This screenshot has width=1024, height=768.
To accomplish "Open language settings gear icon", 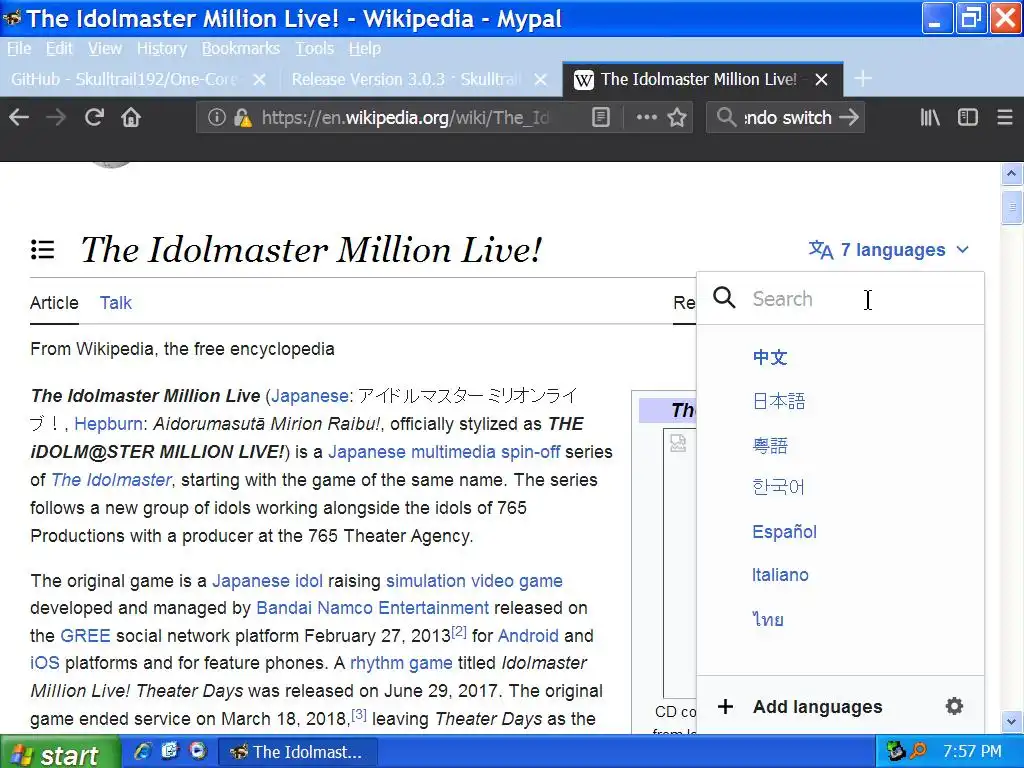I will 954,706.
